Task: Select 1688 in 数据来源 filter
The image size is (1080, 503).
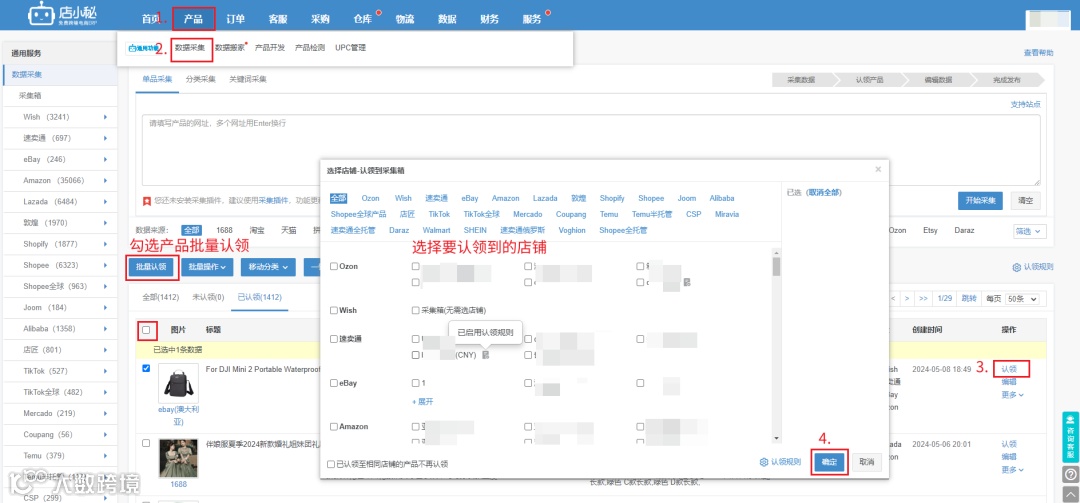Action: pyautogui.click(x=225, y=230)
